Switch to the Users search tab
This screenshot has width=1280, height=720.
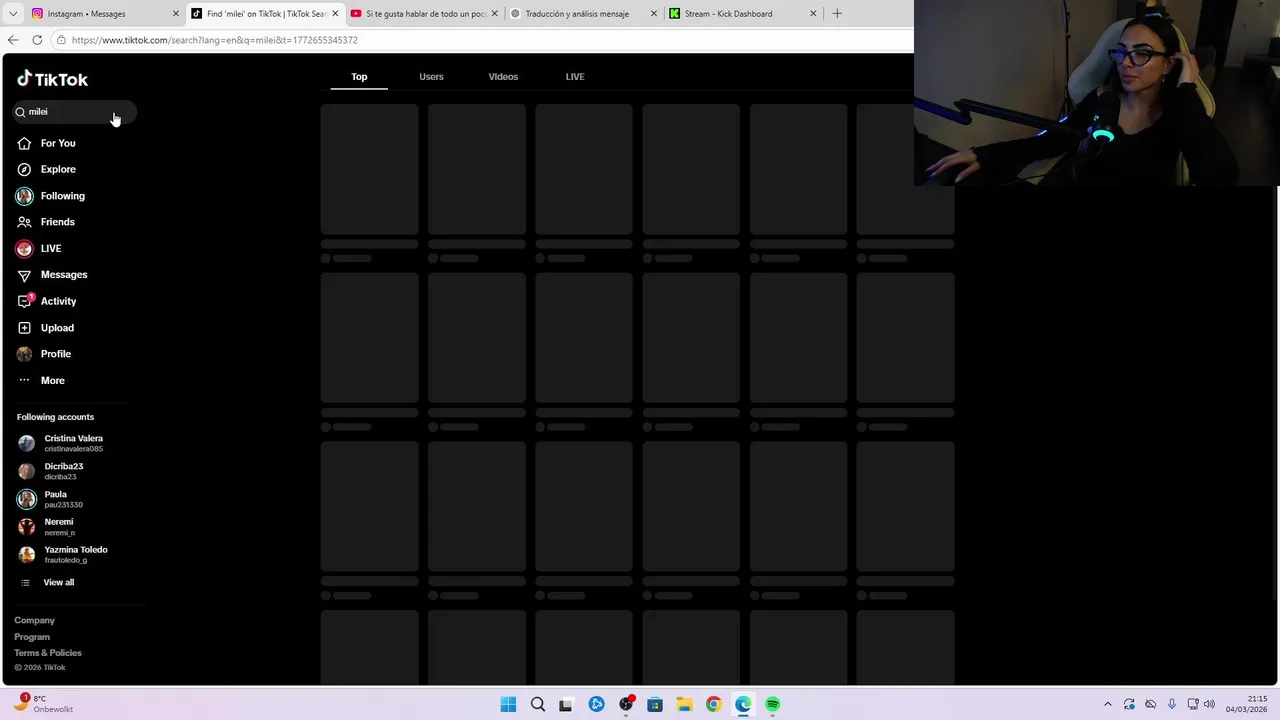pyautogui.click(x=431, y=77)
